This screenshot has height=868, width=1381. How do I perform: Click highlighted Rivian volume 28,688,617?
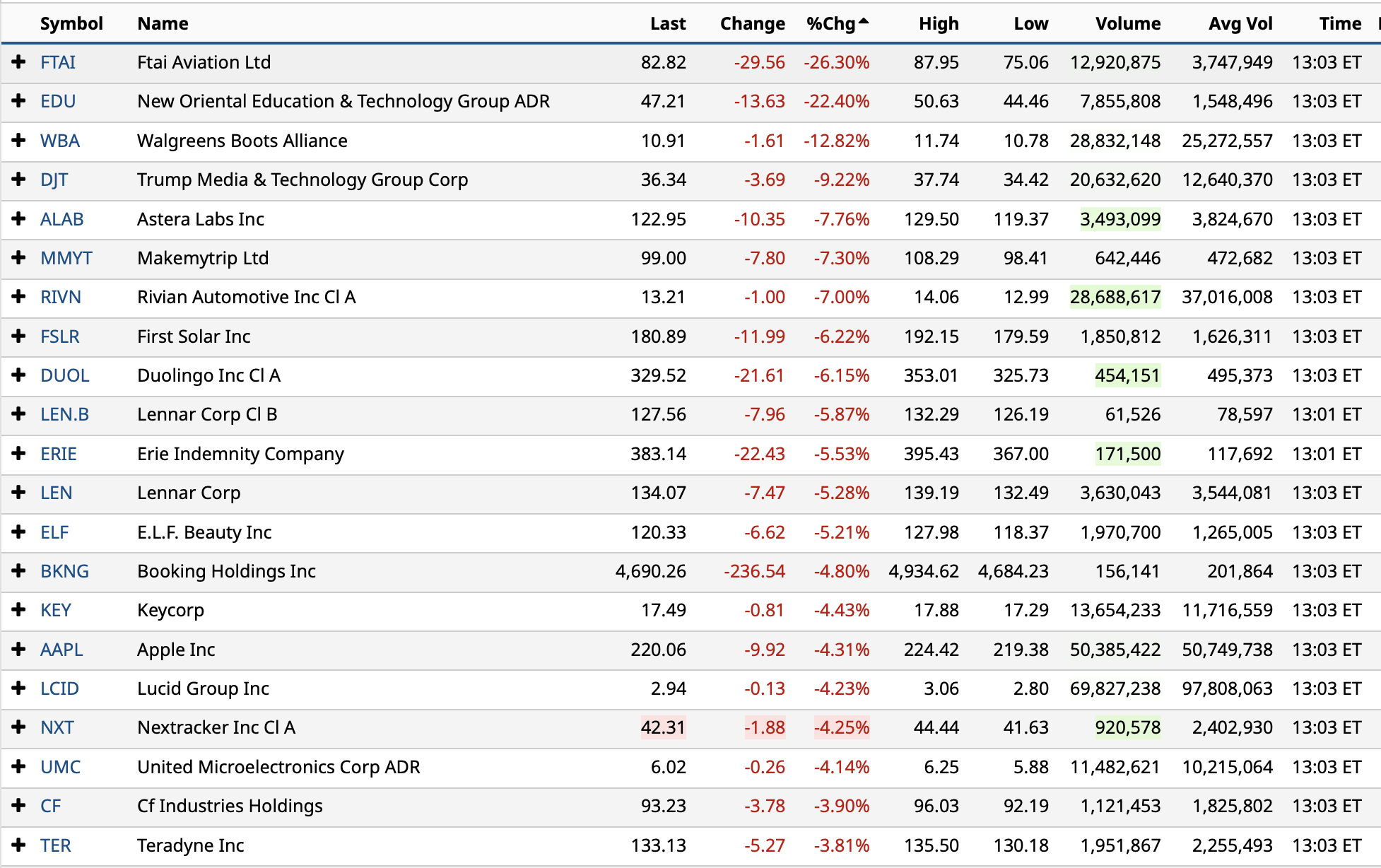pyautogui.click(x=1115, y=297)
